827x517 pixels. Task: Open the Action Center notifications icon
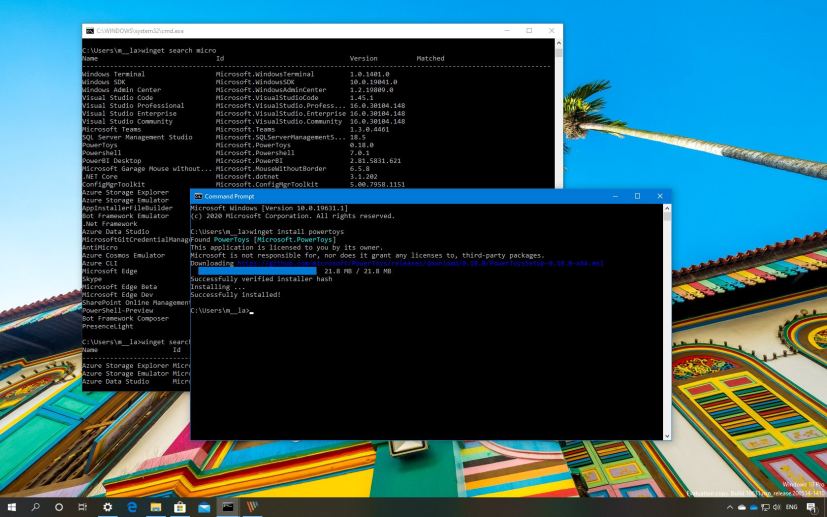812,508
